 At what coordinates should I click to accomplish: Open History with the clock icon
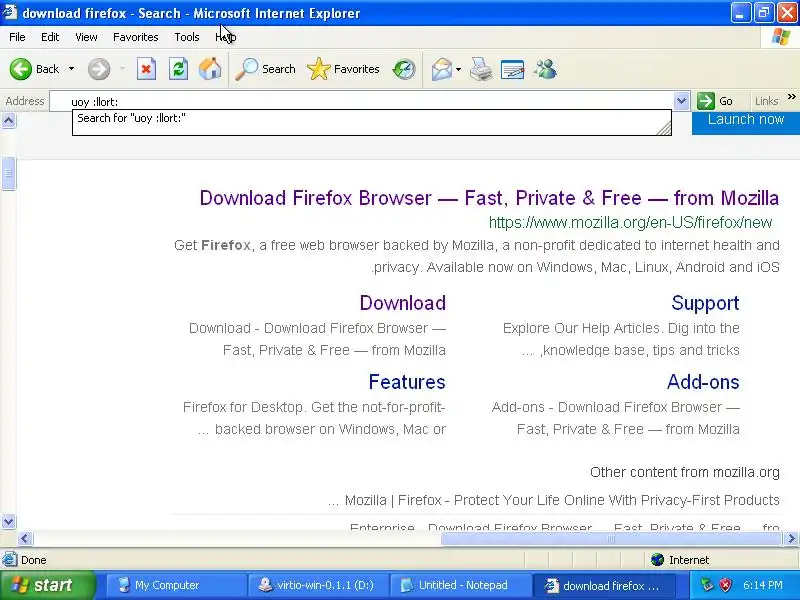pos(404,69)
